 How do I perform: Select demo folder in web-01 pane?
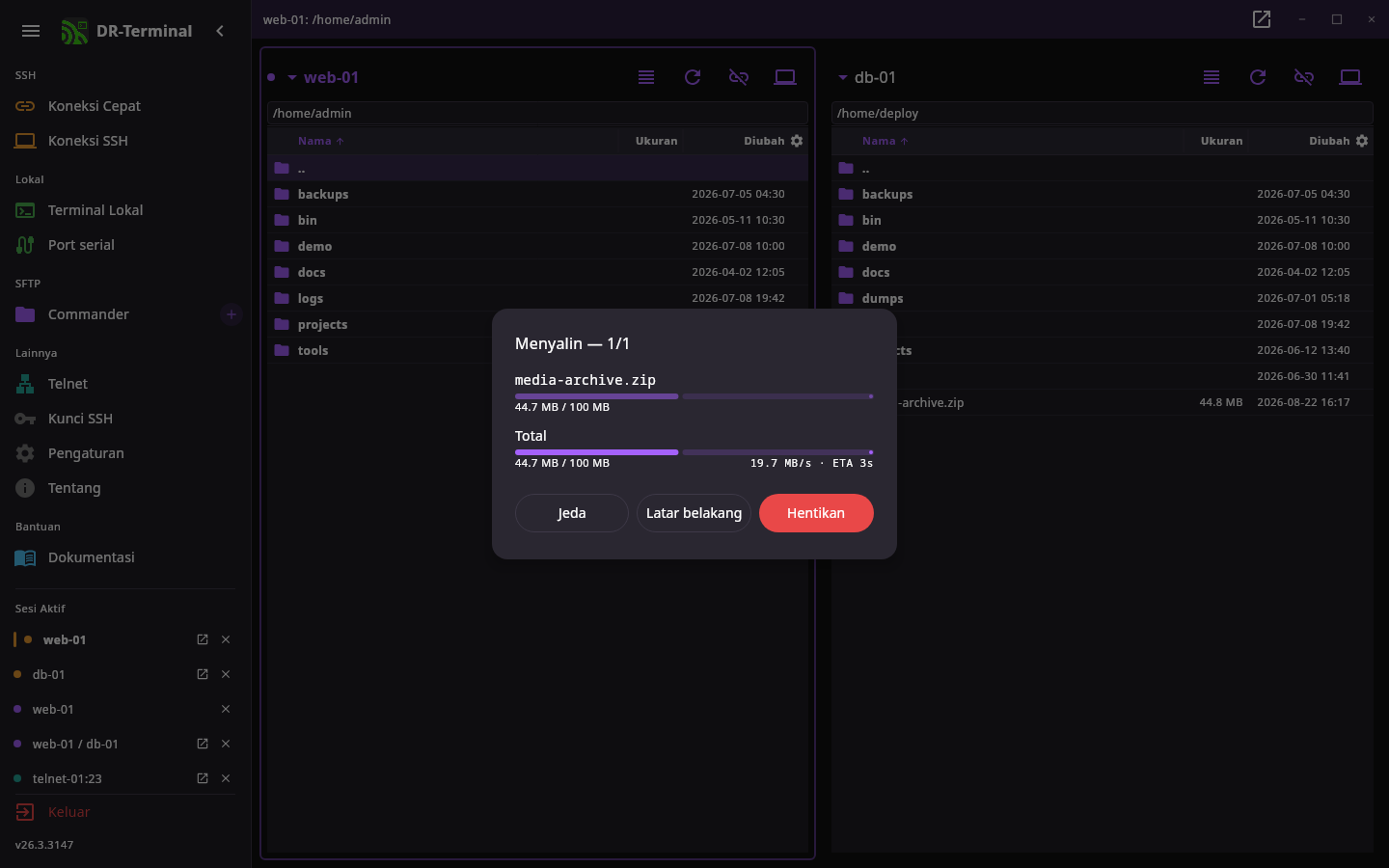(537, 246)
